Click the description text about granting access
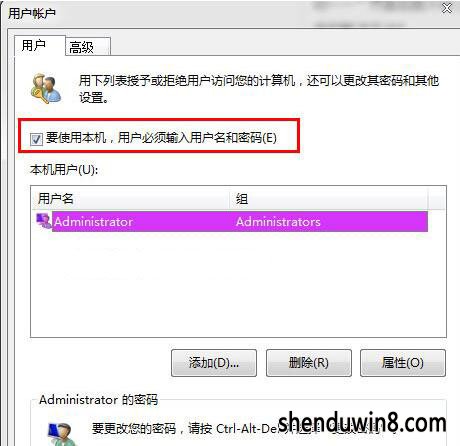Screen dimensions: 460x446 [259, 89]
